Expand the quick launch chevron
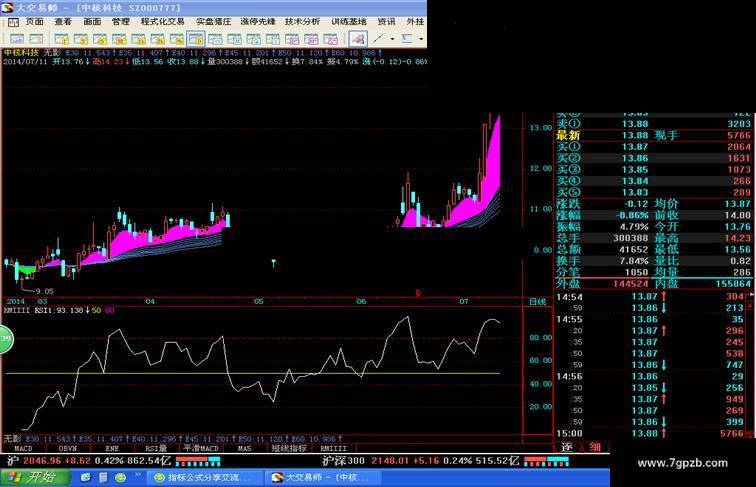Screen dimensions: 756x487 point(137,475)
